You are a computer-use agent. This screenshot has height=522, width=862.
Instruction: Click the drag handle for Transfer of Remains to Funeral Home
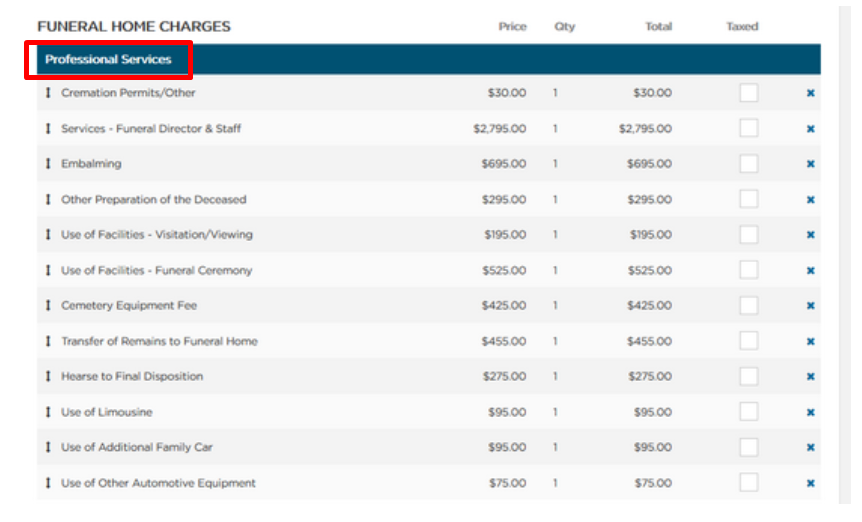[x=48, y=341]
